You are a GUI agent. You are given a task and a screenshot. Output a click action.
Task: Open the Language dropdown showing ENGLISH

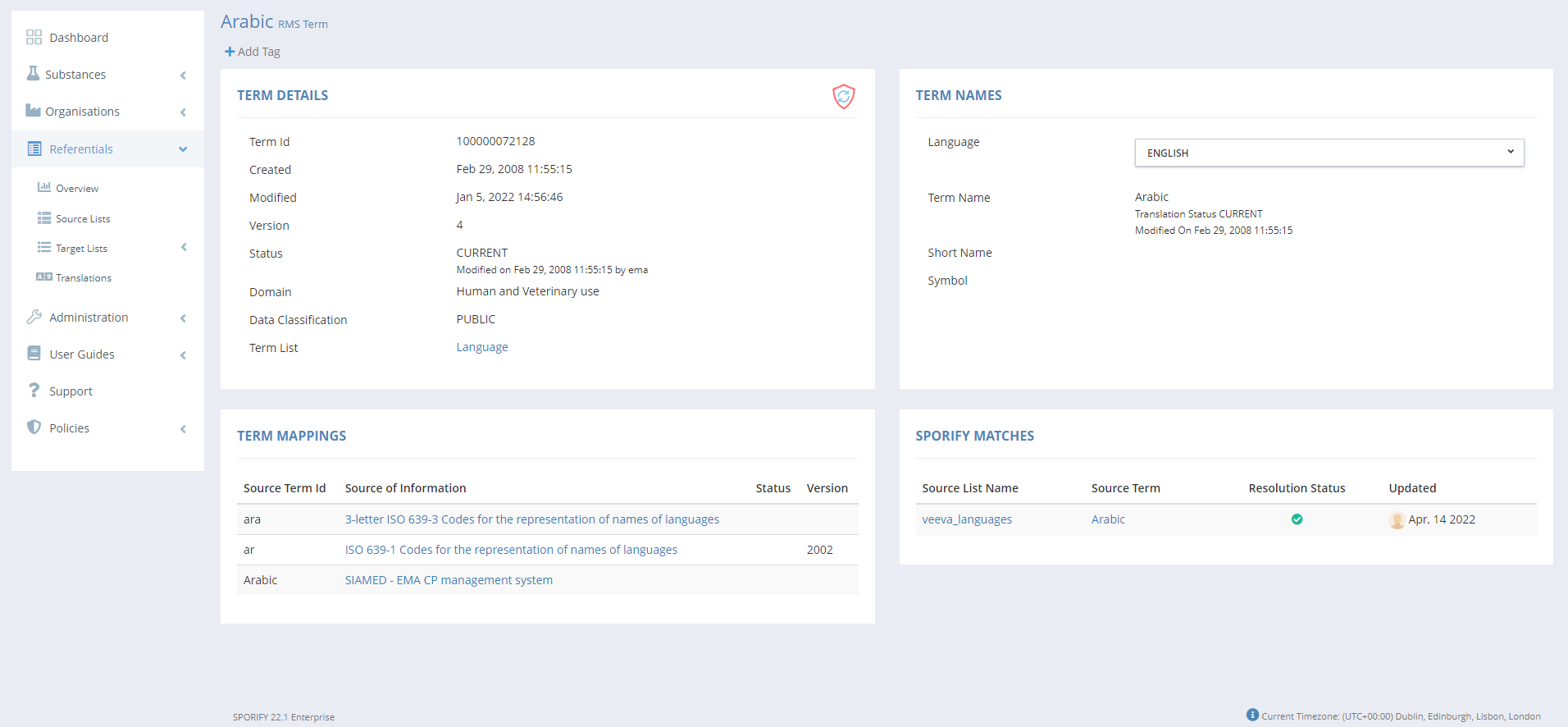[x=1329, y=153]
